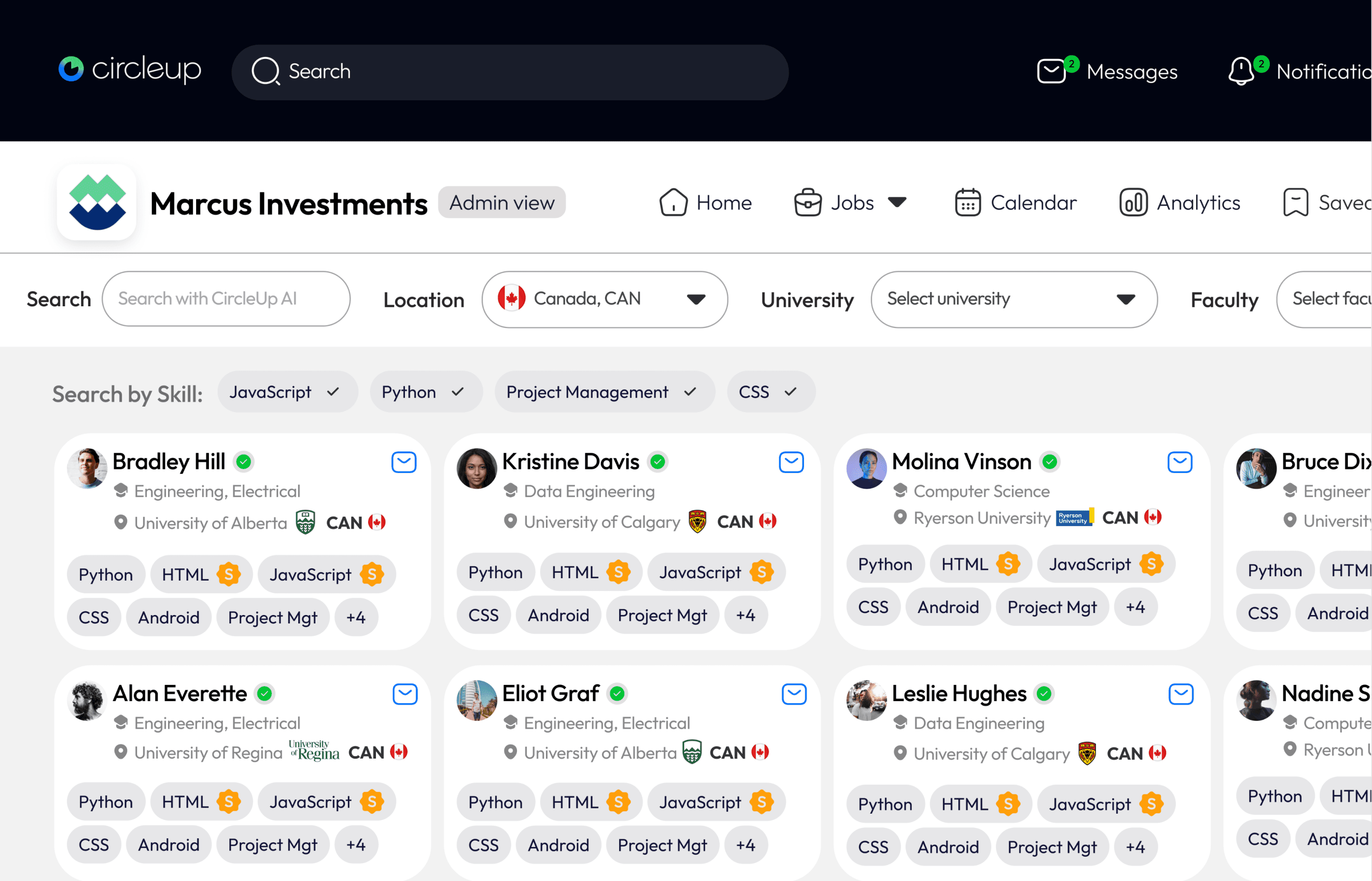This screenshot has width=1372, height=881.
Task: Open the Analytics tab
Action: [x=1179, y=203]
